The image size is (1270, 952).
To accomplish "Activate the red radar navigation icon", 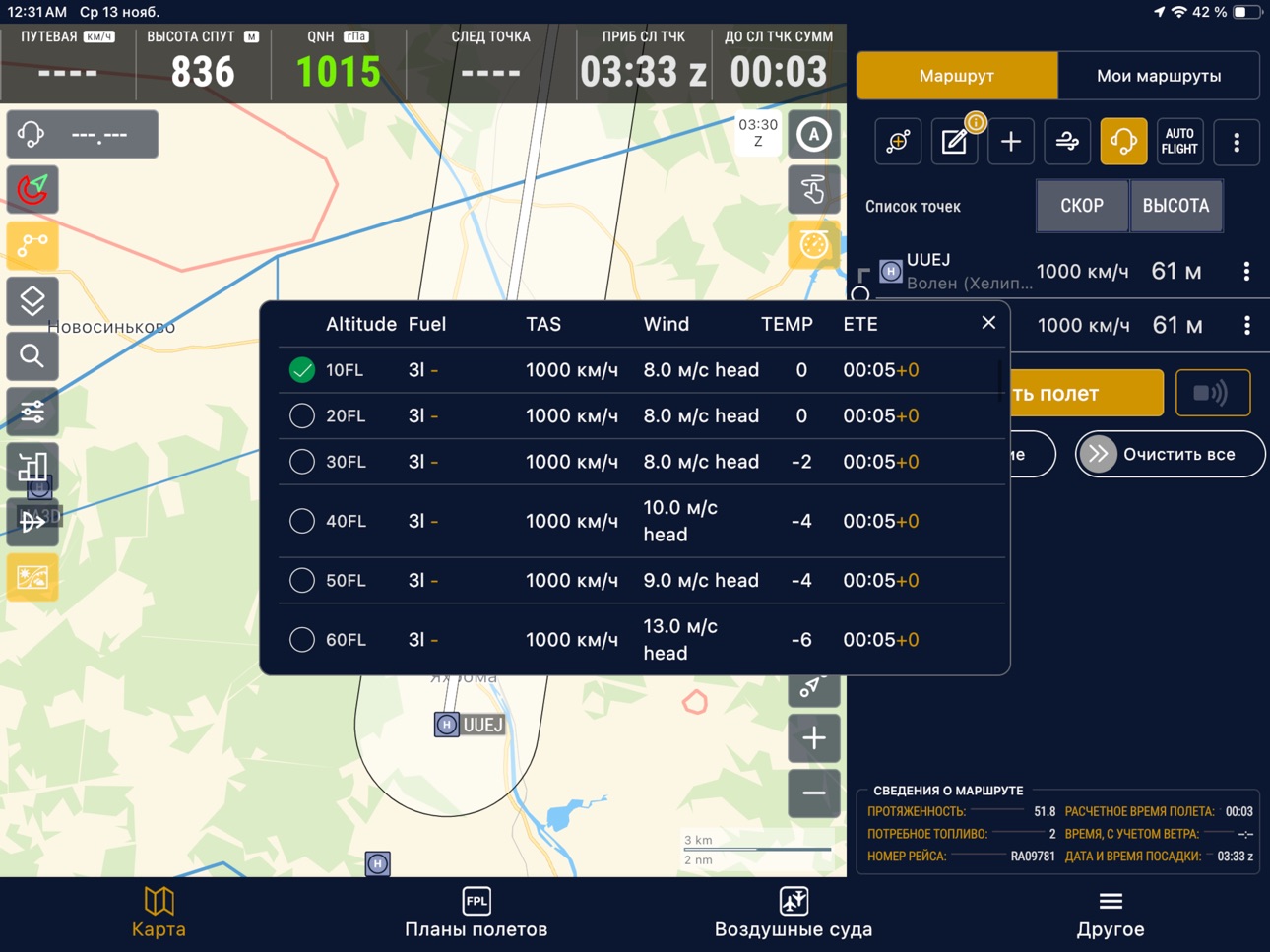I will [32, 189].
